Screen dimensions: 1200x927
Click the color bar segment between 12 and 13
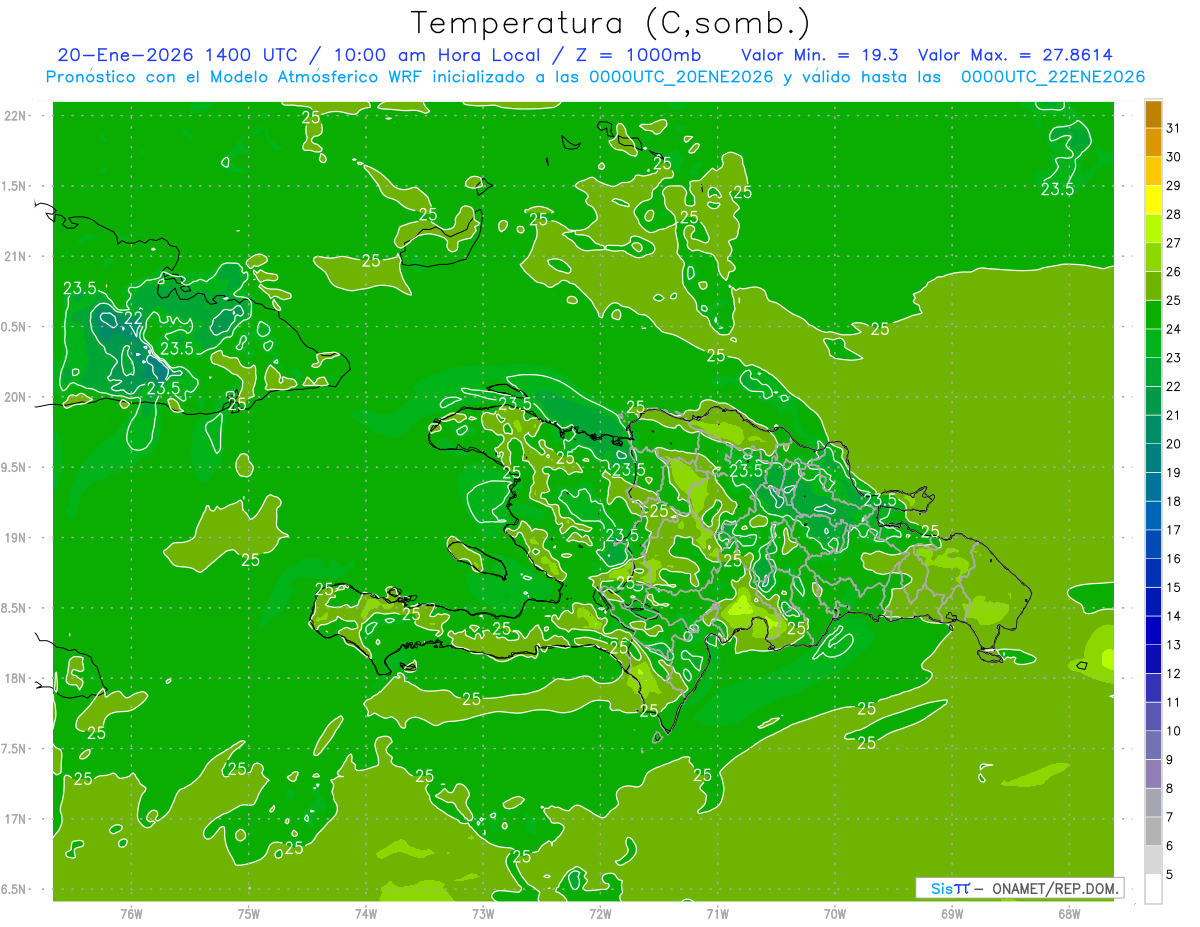tap(1153, 659)
